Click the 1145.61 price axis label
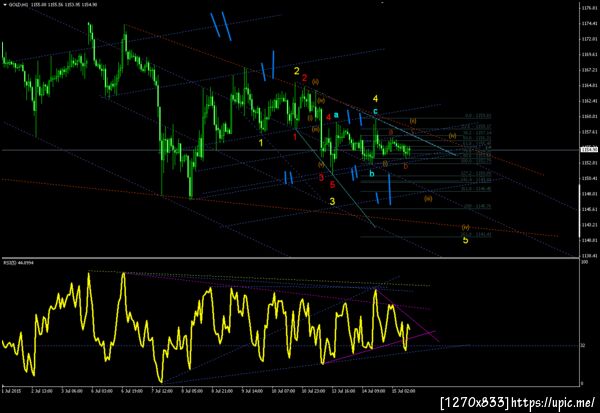Screen dimensions: 600x413 pos(590,209)
